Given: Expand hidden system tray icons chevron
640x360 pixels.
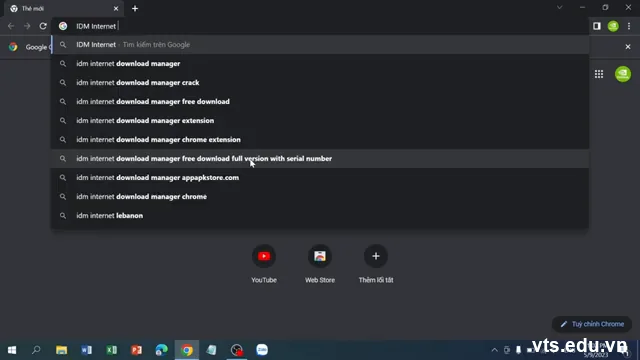Looking at the screenshot, I should (494, 350).
